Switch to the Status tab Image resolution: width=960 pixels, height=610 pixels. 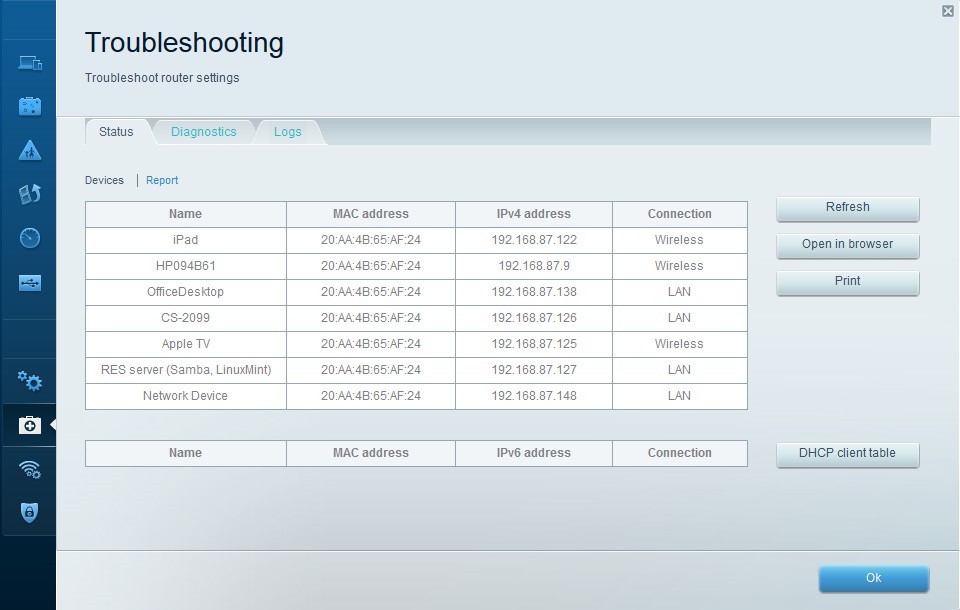point(116,132)
